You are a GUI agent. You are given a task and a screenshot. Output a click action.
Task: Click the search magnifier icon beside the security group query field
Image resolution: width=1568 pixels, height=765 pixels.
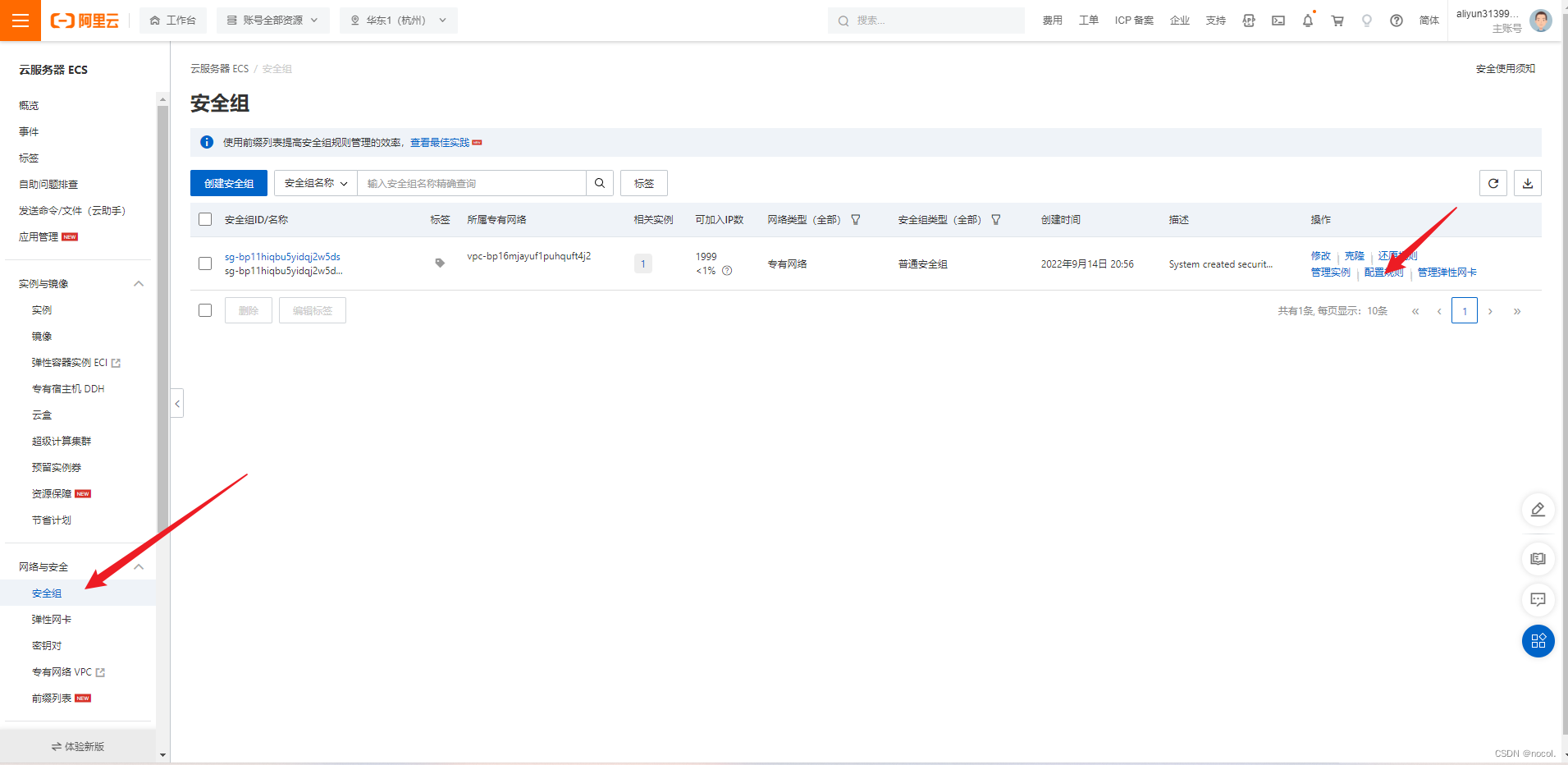coord(600,183)
